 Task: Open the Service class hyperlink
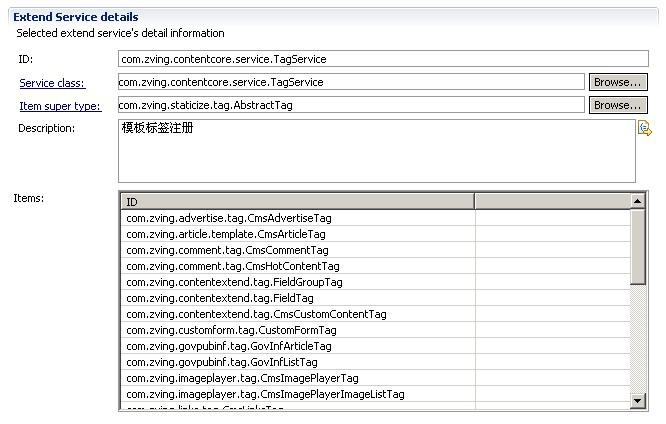[52, 83]
